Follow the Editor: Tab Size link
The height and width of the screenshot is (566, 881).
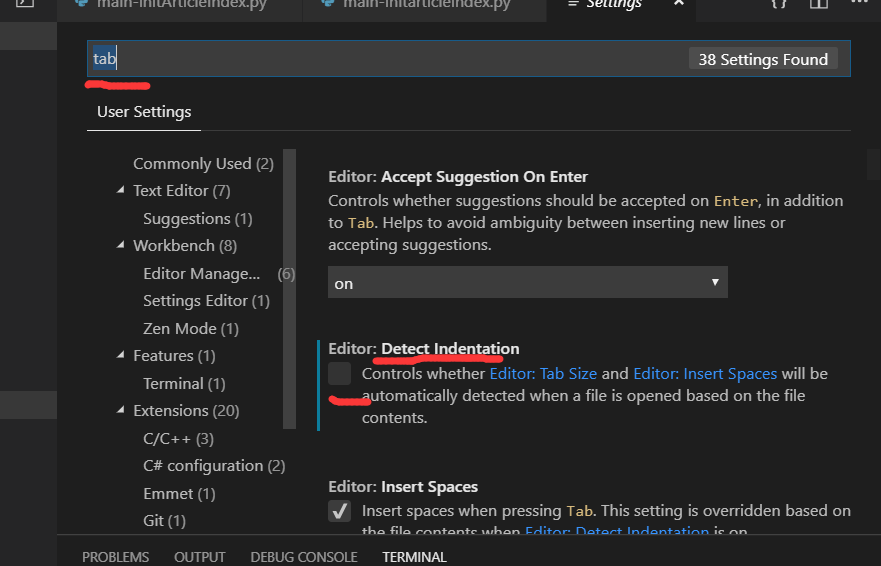pyautogui.click(x=543, y=374)
